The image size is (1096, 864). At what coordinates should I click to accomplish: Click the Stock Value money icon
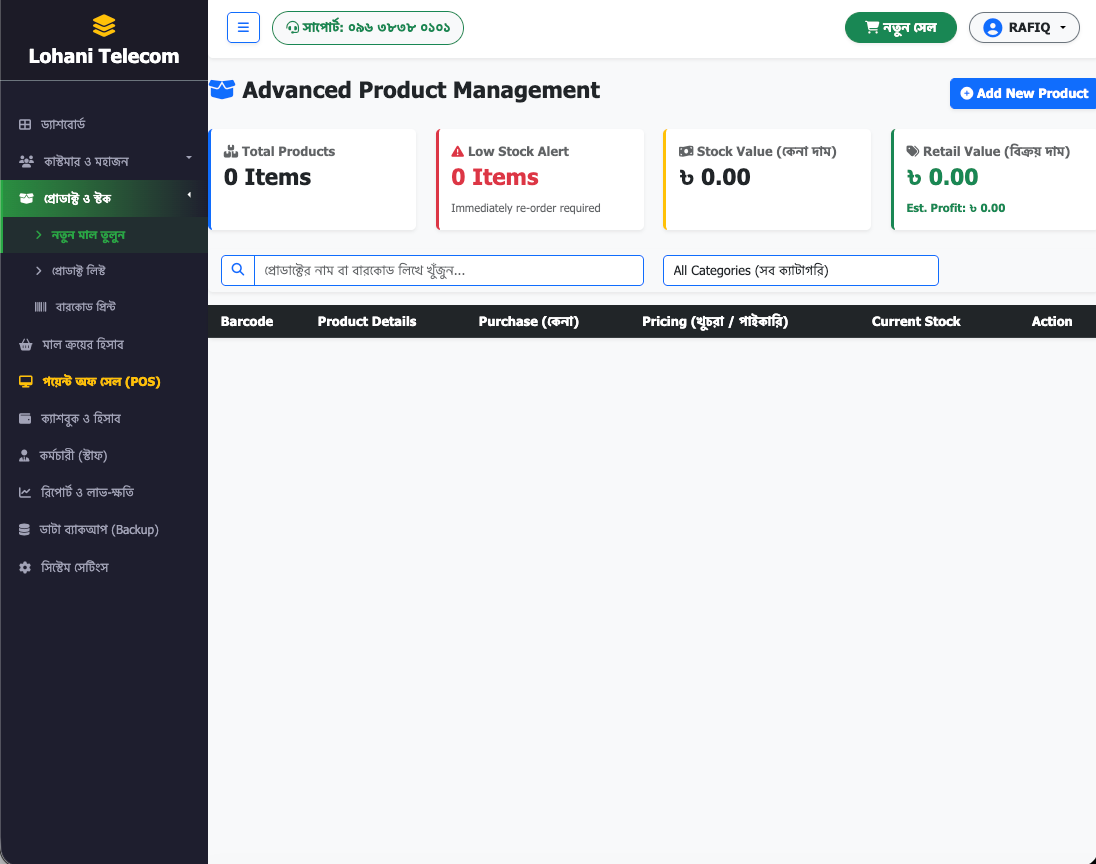pyautogui.click(x=686, y=151)
